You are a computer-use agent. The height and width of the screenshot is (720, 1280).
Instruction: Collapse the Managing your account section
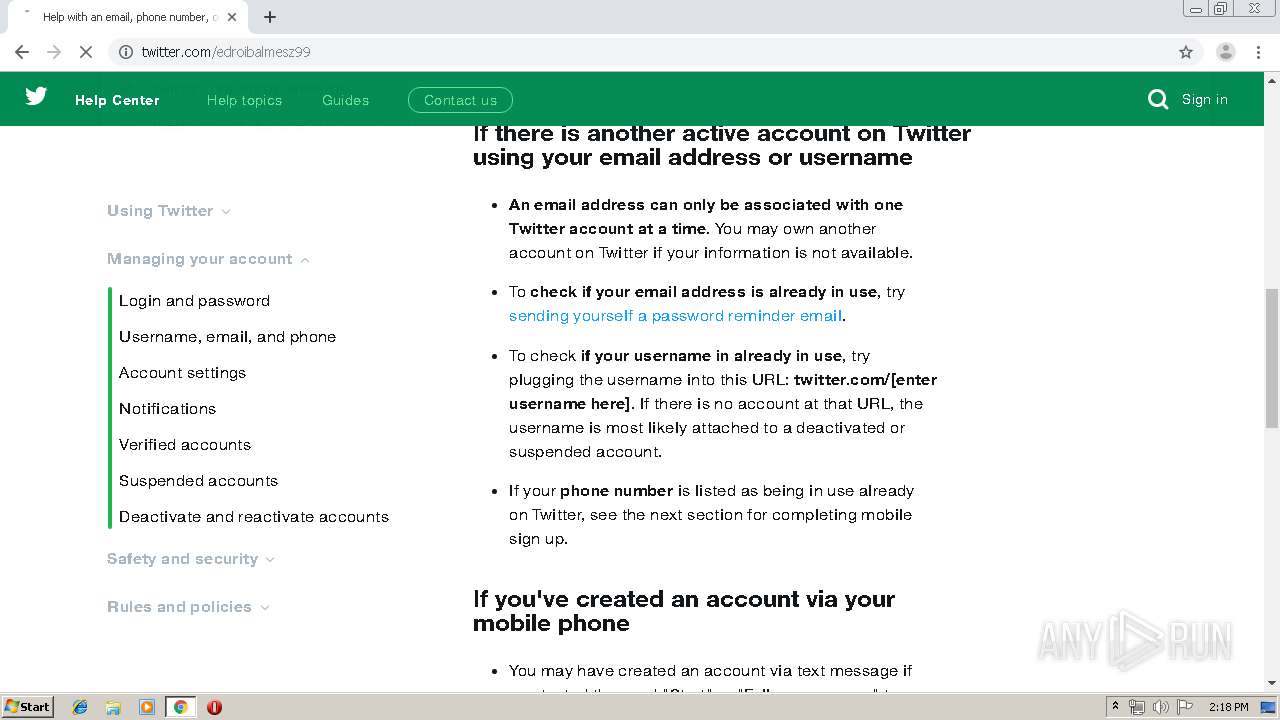209,259
